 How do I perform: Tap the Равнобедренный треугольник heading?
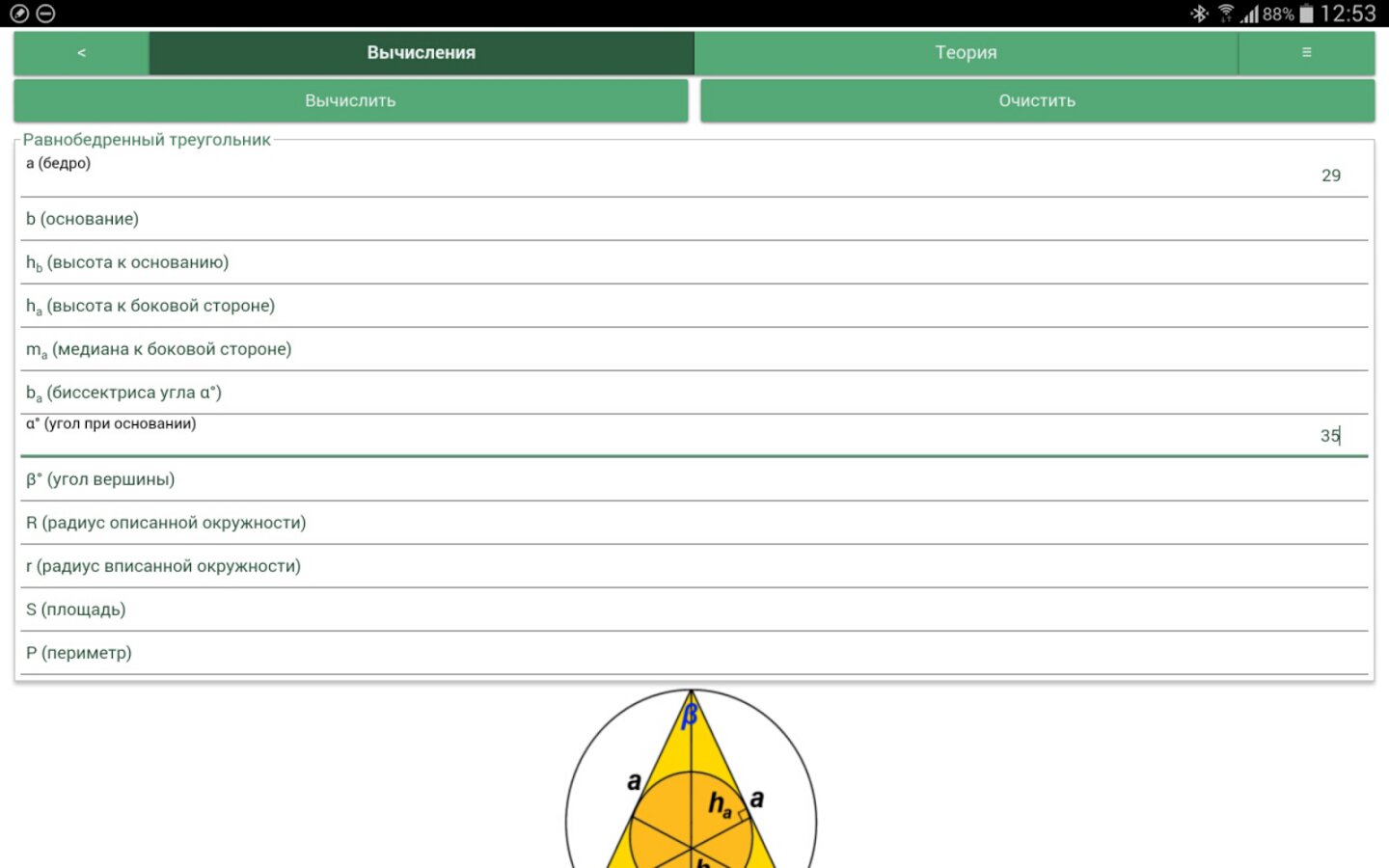coord(147,140)
